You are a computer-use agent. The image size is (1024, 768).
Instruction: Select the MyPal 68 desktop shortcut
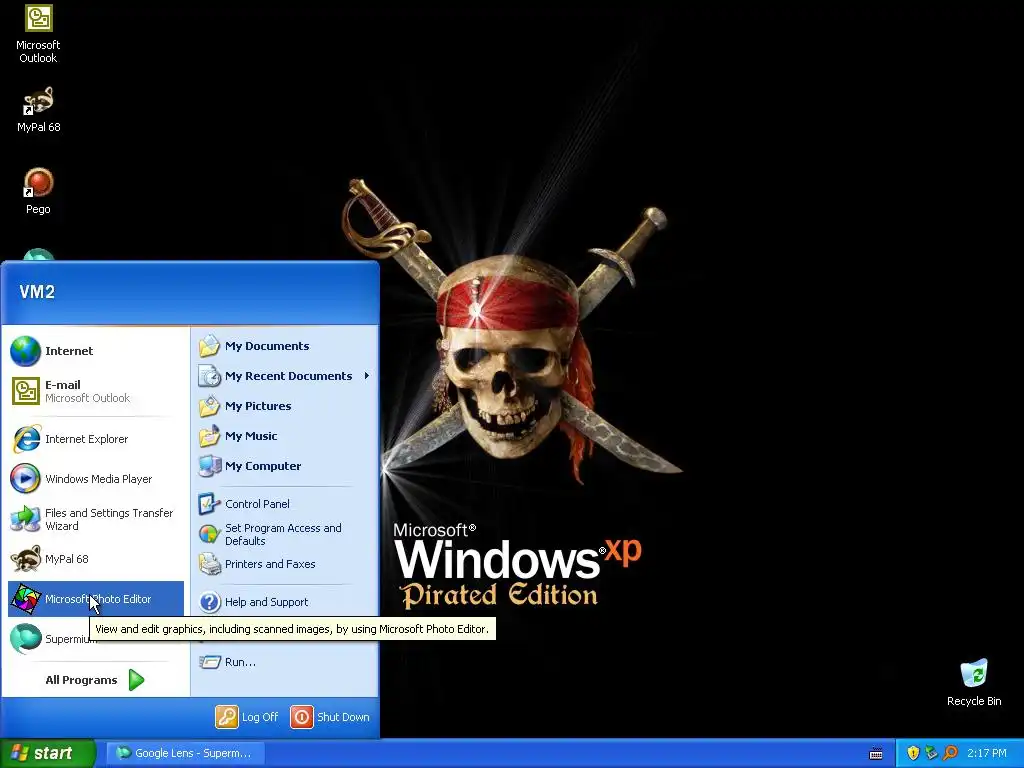point(38,110)
